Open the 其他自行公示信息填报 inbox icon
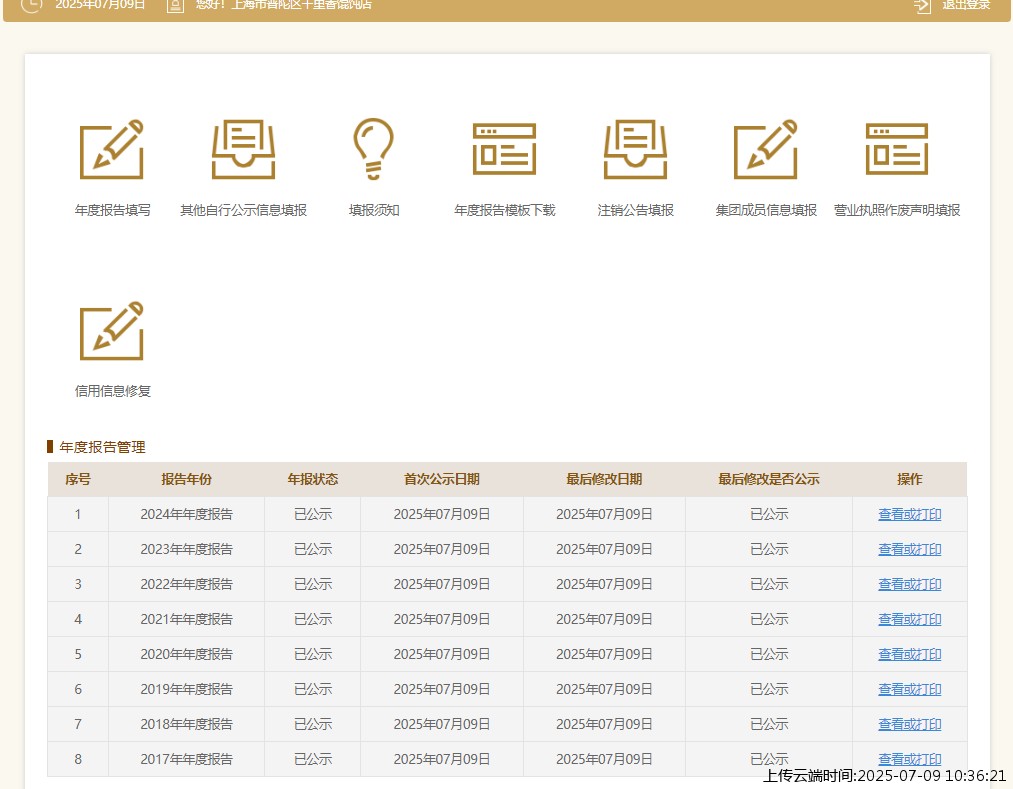Viewport: 1013px width, 789px height. pos(244,149)
